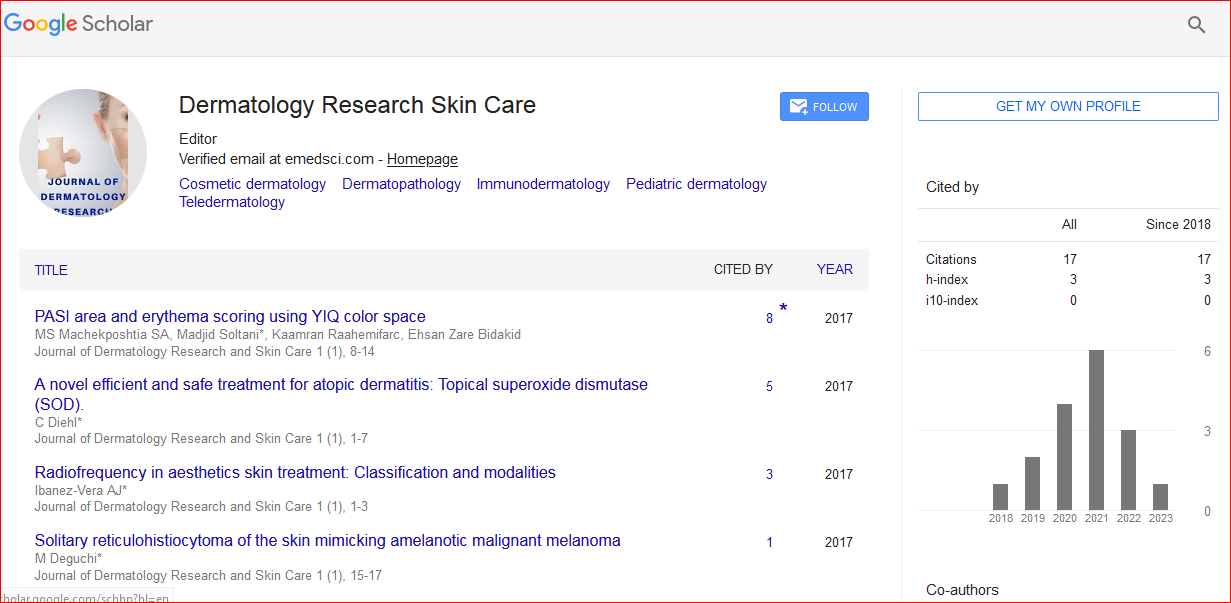The width and height of the screenshot is (1231, 603).
Task: Open the Pediatric dermatology topic
Action: 696,184
